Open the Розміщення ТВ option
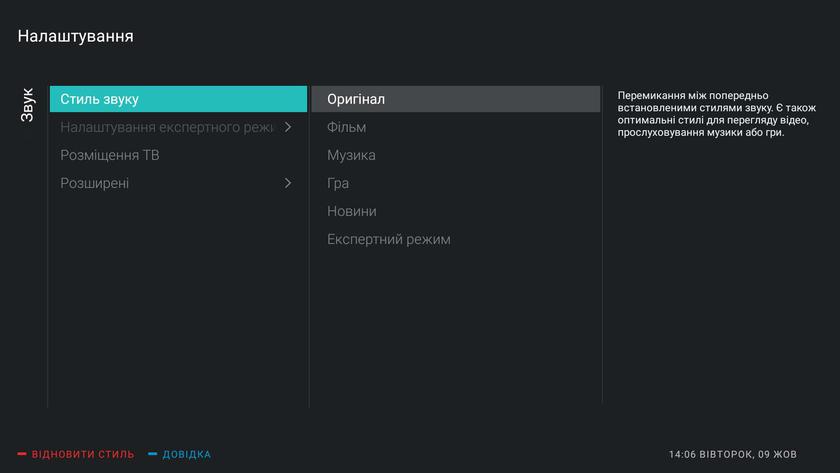 [x=110, y=155]
